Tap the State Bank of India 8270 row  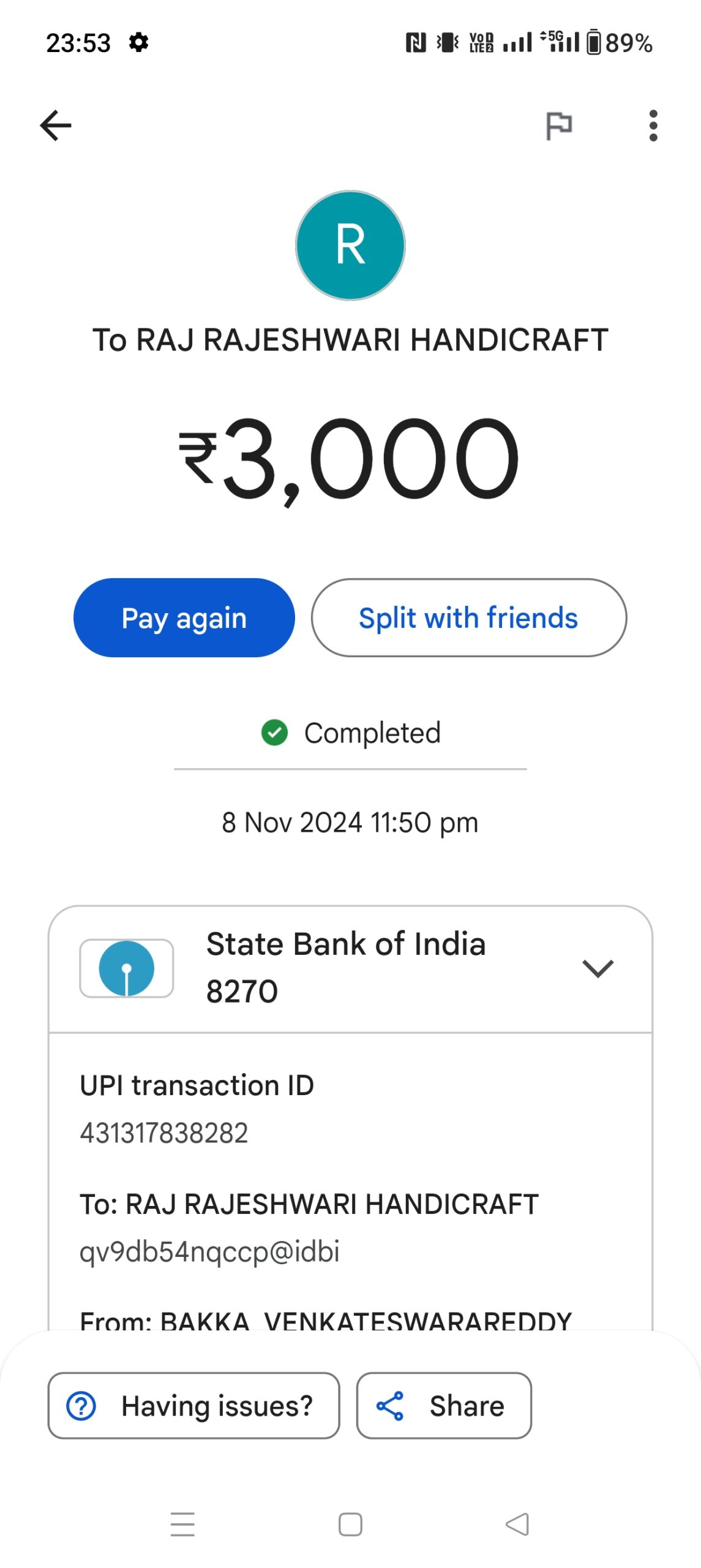click(346, 967)
